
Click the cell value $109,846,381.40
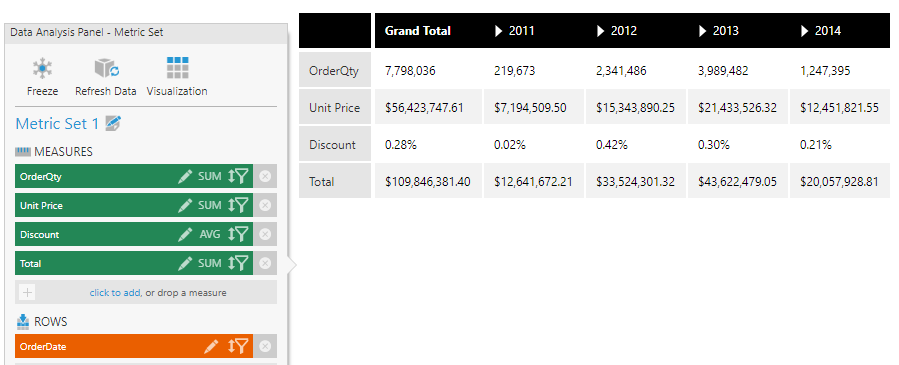coord(428,182)
